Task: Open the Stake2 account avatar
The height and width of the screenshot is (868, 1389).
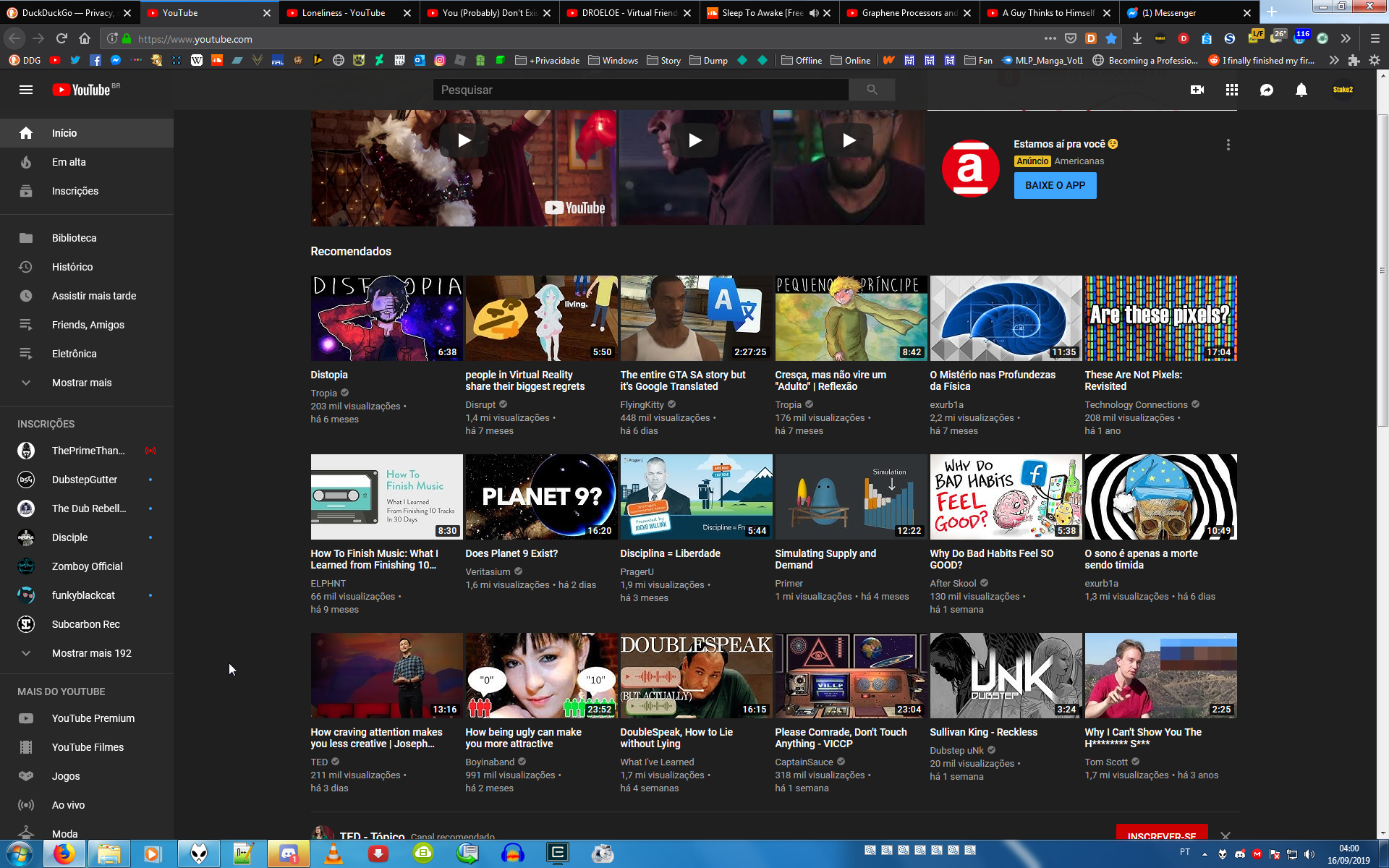Action: (x=1343, y=90)
